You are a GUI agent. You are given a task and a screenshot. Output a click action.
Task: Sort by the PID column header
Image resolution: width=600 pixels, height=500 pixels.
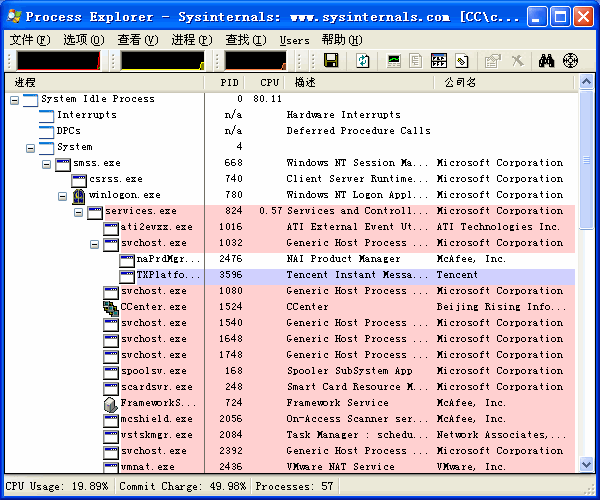pyautogui.click(x=229, y=83)
